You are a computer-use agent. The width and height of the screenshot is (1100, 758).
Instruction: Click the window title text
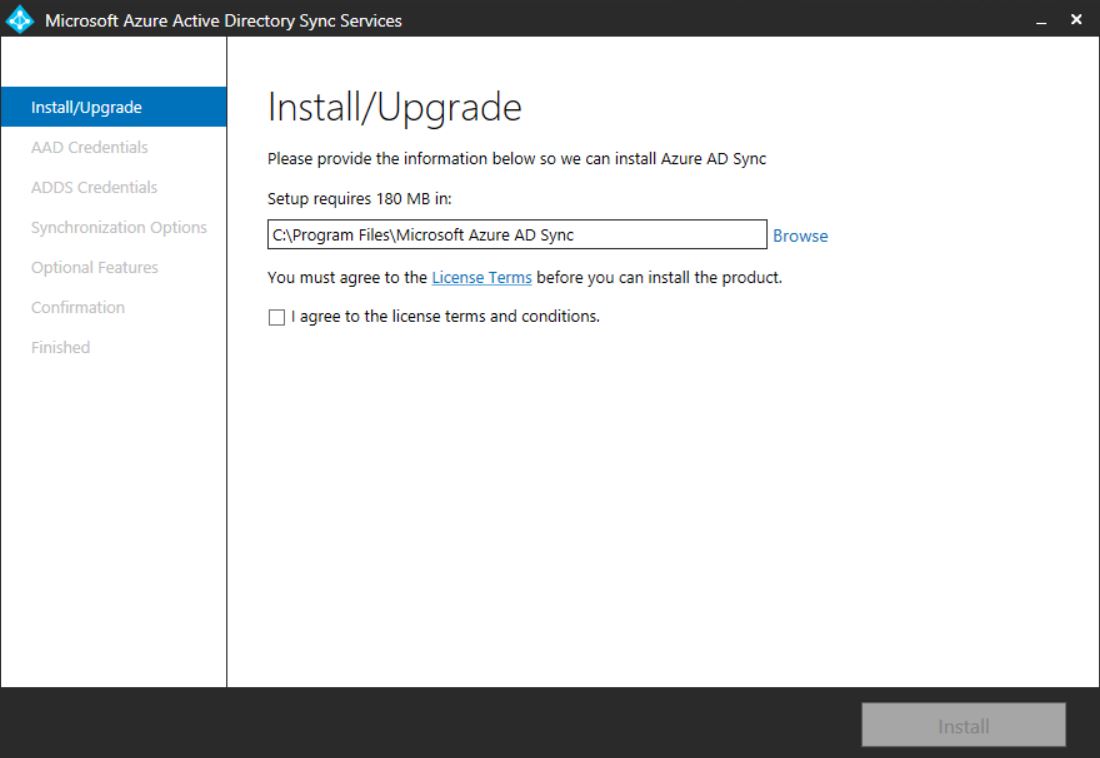[223, 21]
